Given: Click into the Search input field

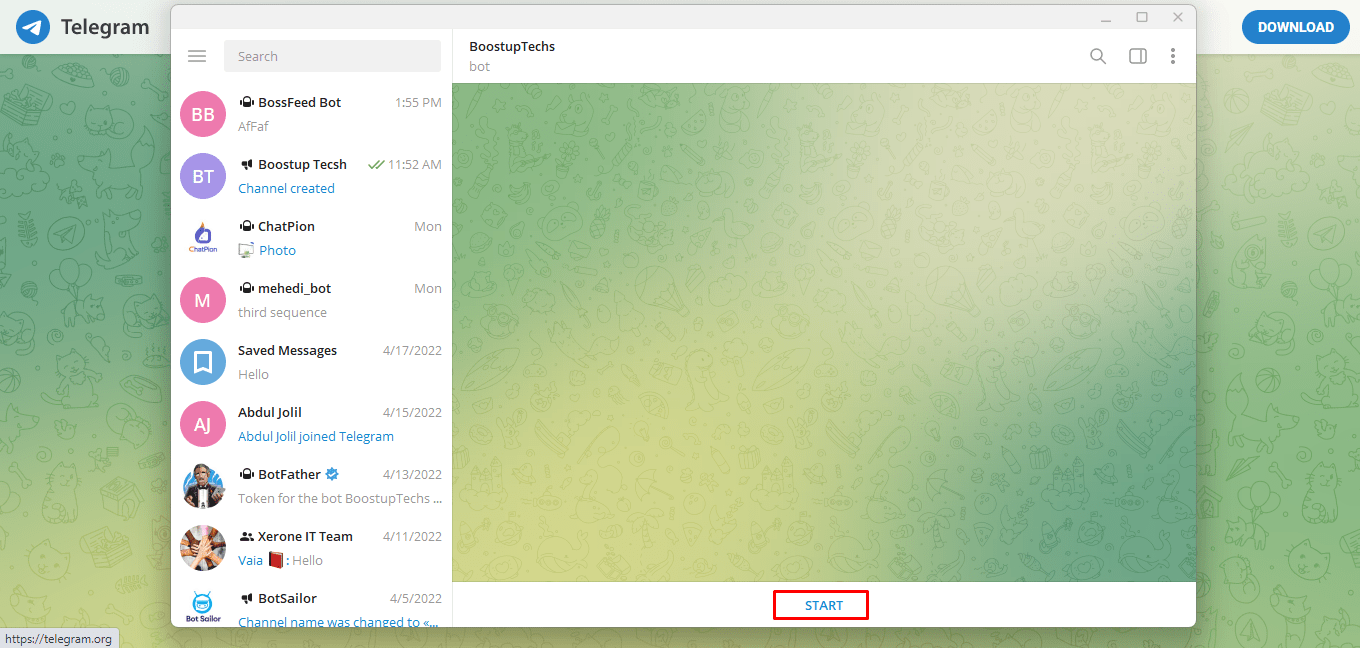Looking at the screenshot, I should point(332,57).
